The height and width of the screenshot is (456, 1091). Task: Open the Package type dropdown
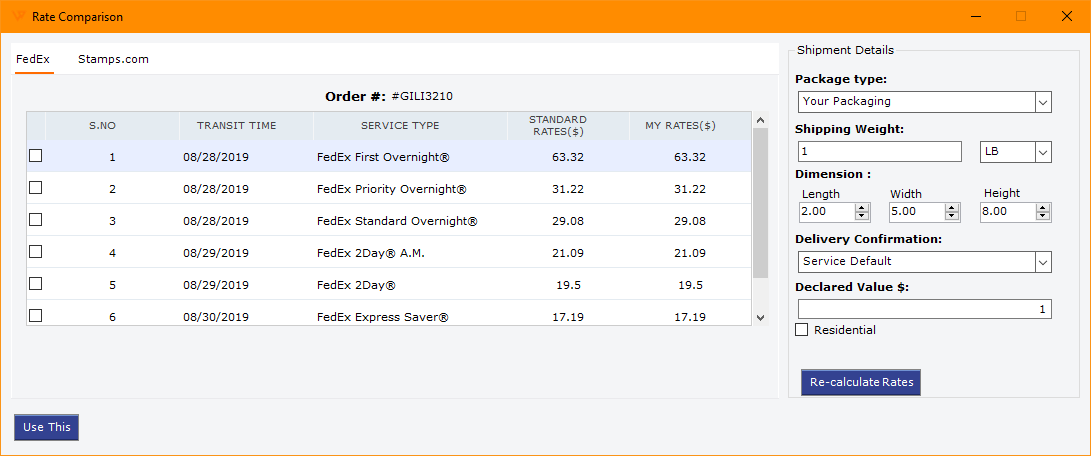click(x=1043, y=102)
